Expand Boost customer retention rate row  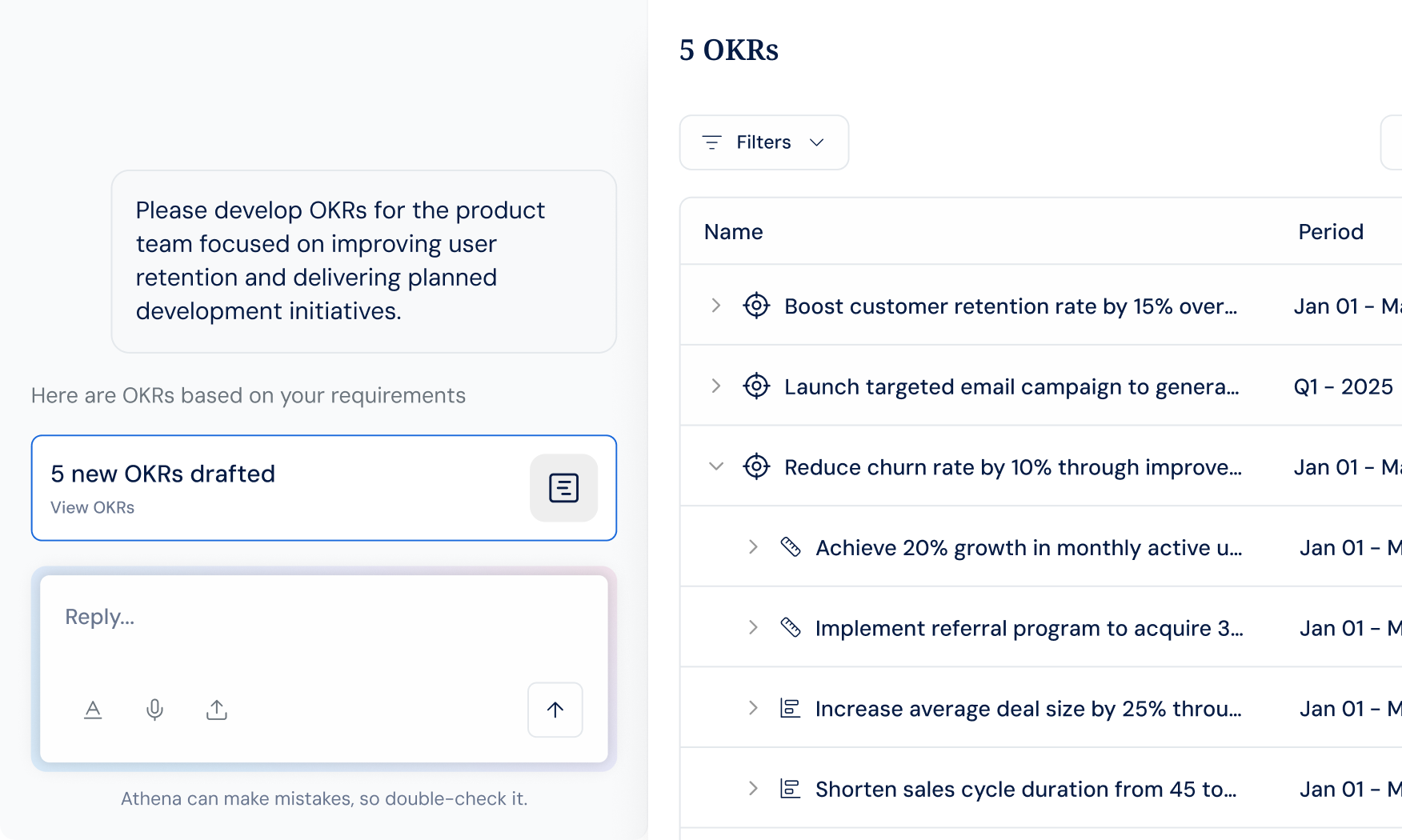coord(716,306)
